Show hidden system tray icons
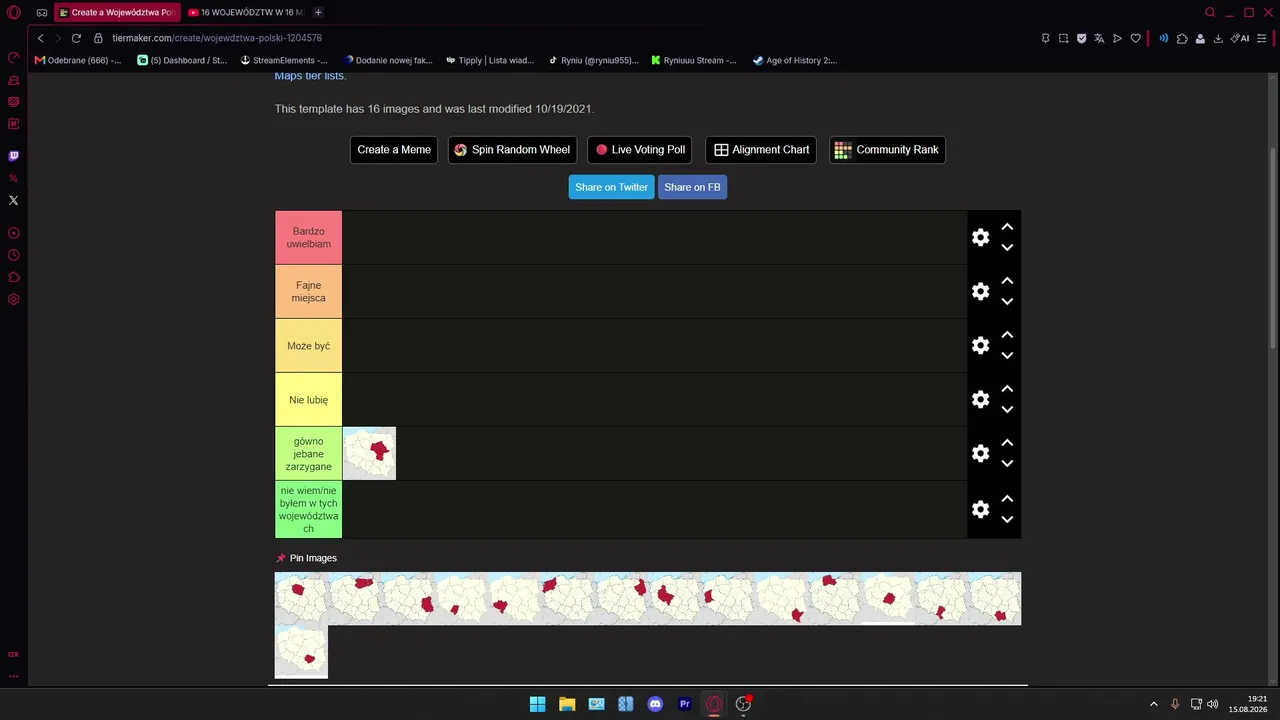 [1153, 704]
